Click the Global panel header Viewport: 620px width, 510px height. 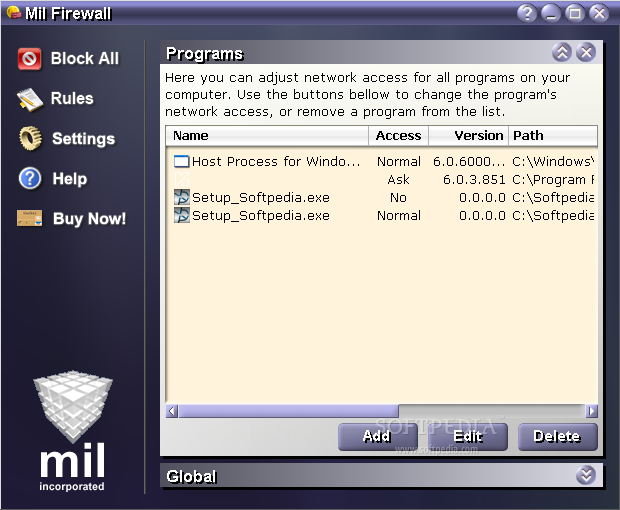[382, 476]
